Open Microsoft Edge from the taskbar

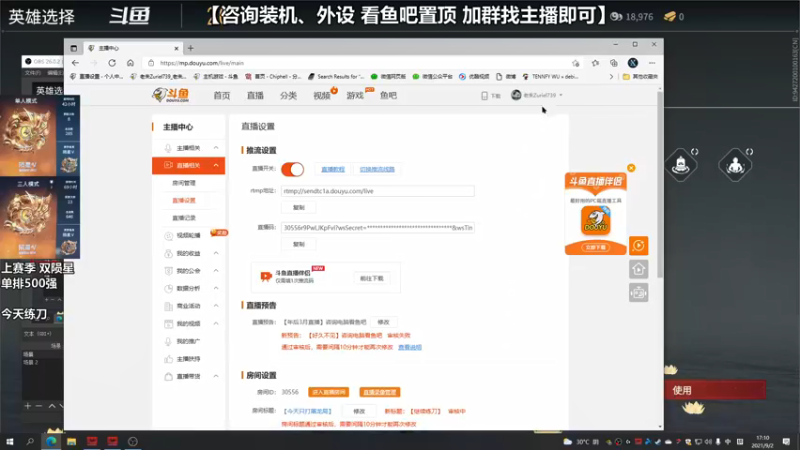(51, 441)
